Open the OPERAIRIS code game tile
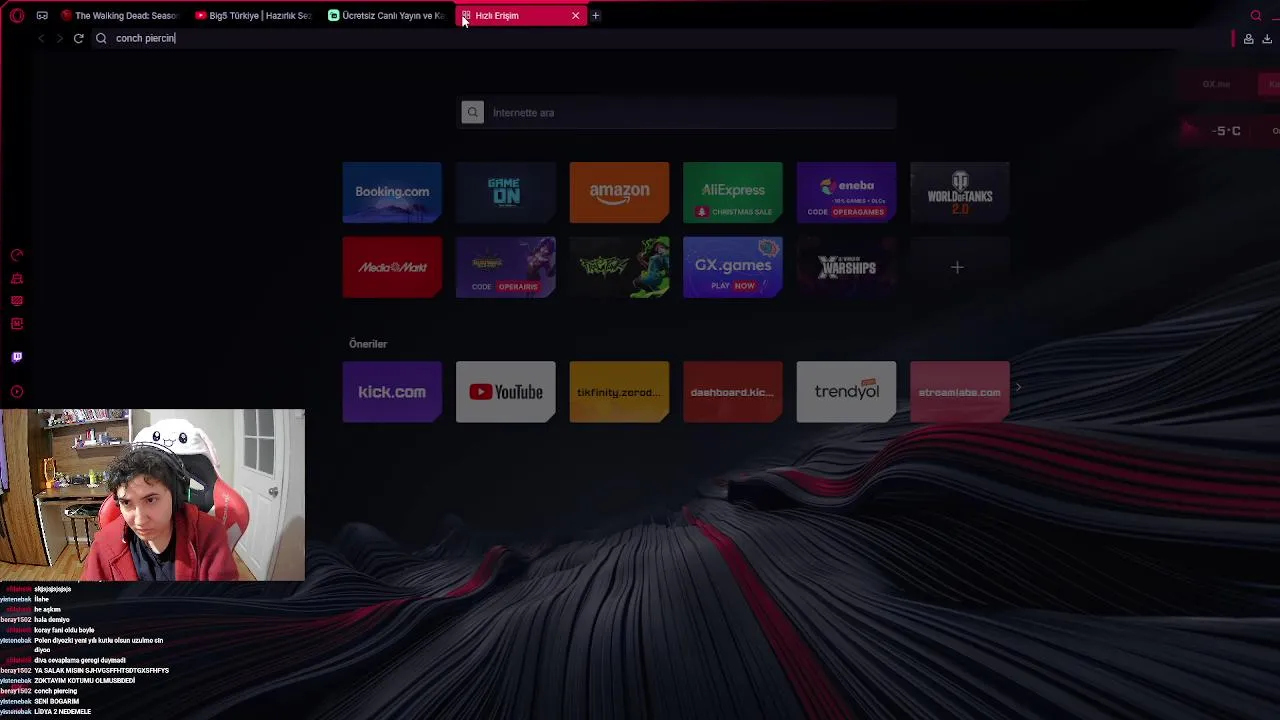The image size is (1280, 720). click(x=505, y=267)
